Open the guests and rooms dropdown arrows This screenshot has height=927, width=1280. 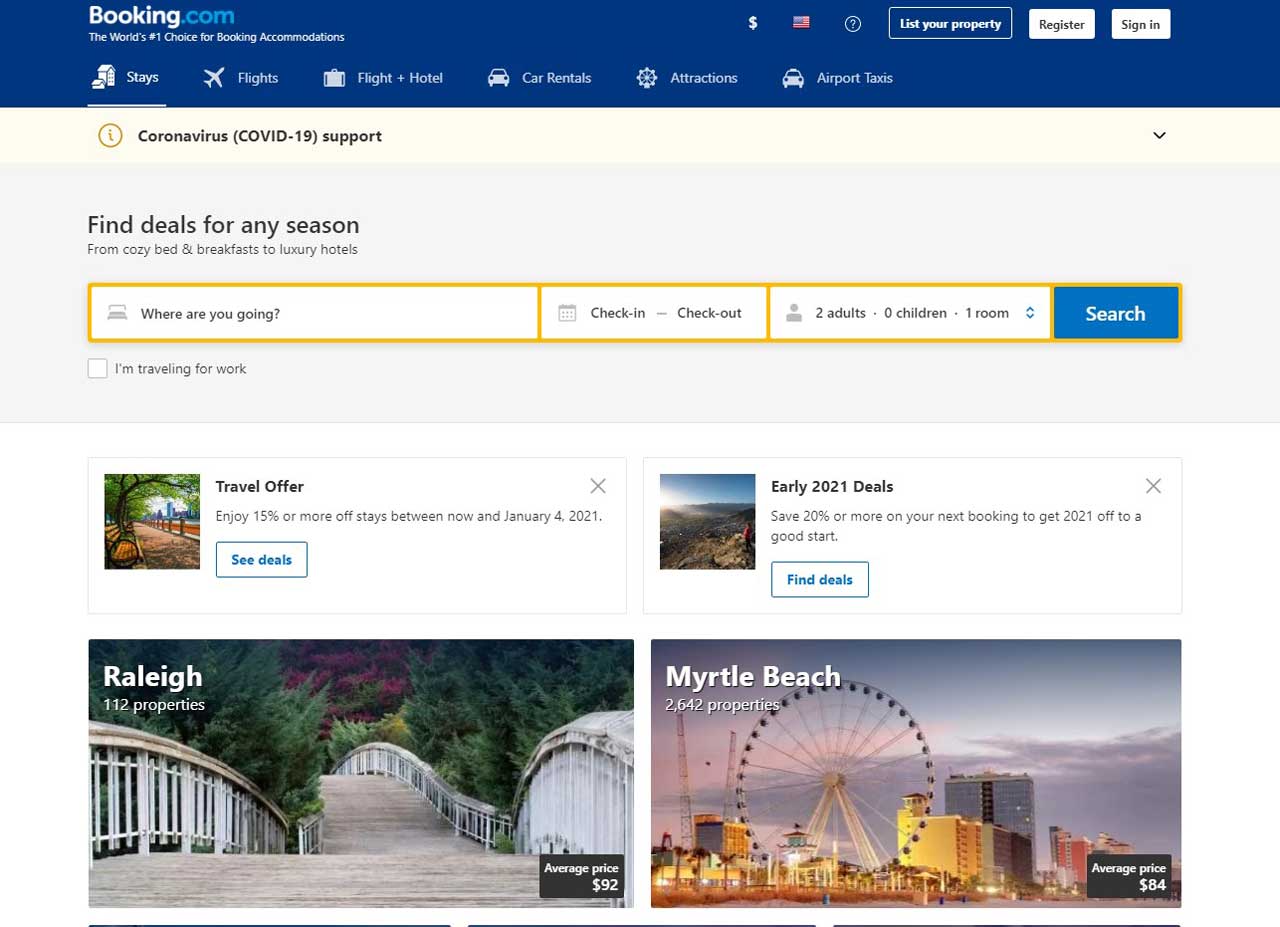(1030, 313)
